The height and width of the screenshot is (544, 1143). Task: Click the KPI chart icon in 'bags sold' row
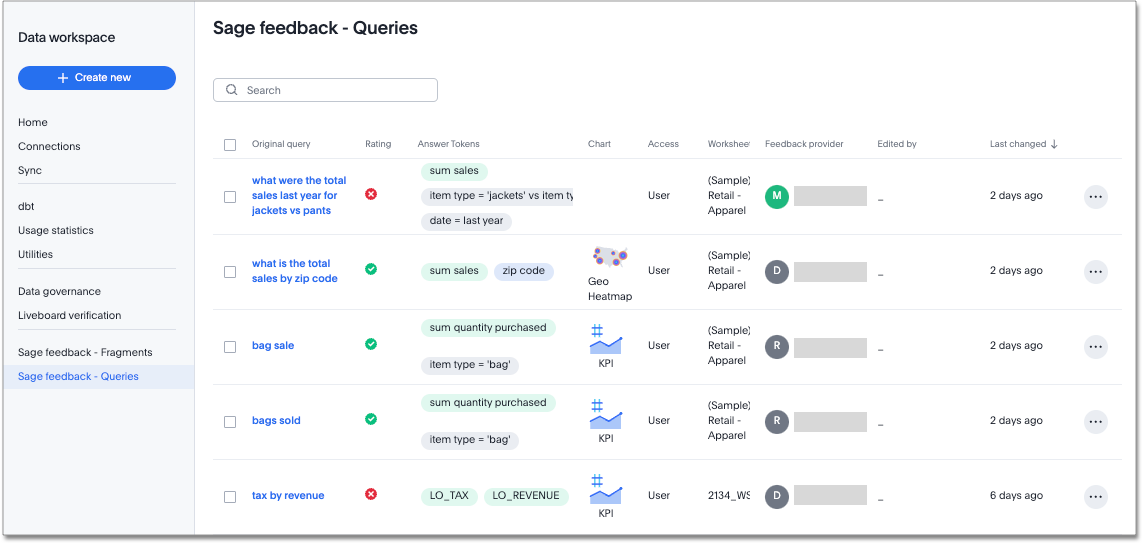click(605, 414)
